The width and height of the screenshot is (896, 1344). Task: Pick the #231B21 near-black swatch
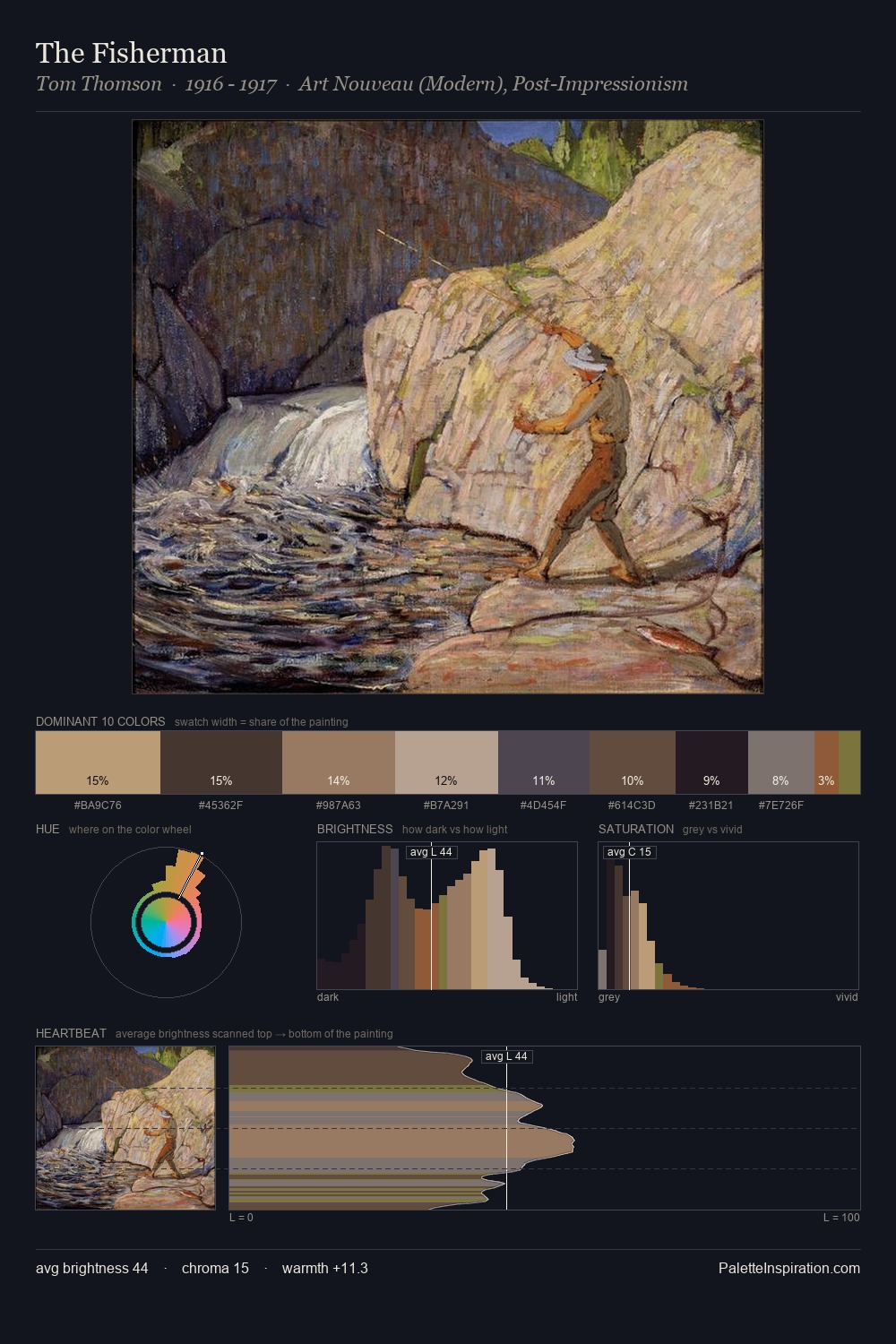[x=711, y=762]
